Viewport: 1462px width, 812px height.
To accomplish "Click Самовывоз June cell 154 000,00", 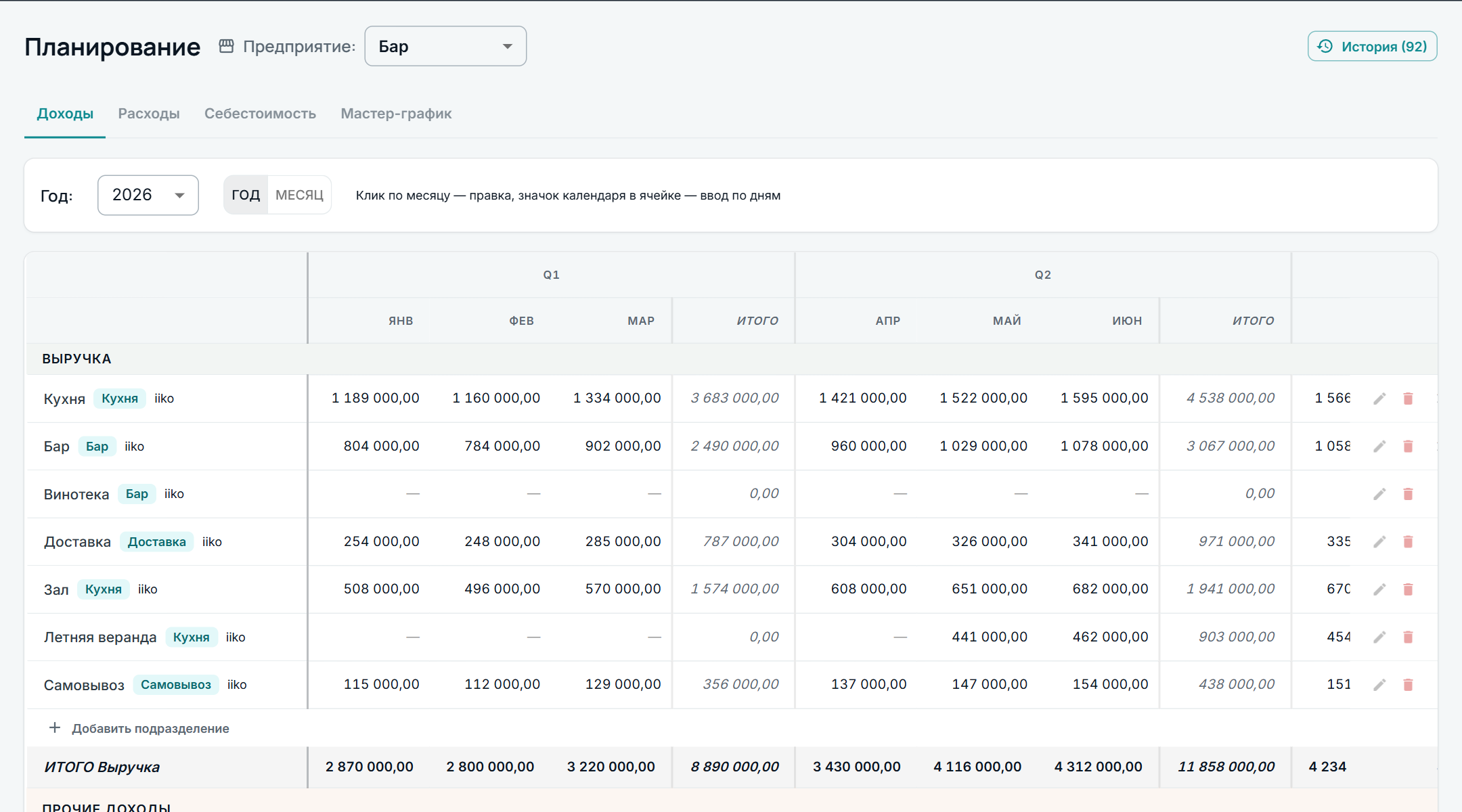I will (x=1110, y=684).
